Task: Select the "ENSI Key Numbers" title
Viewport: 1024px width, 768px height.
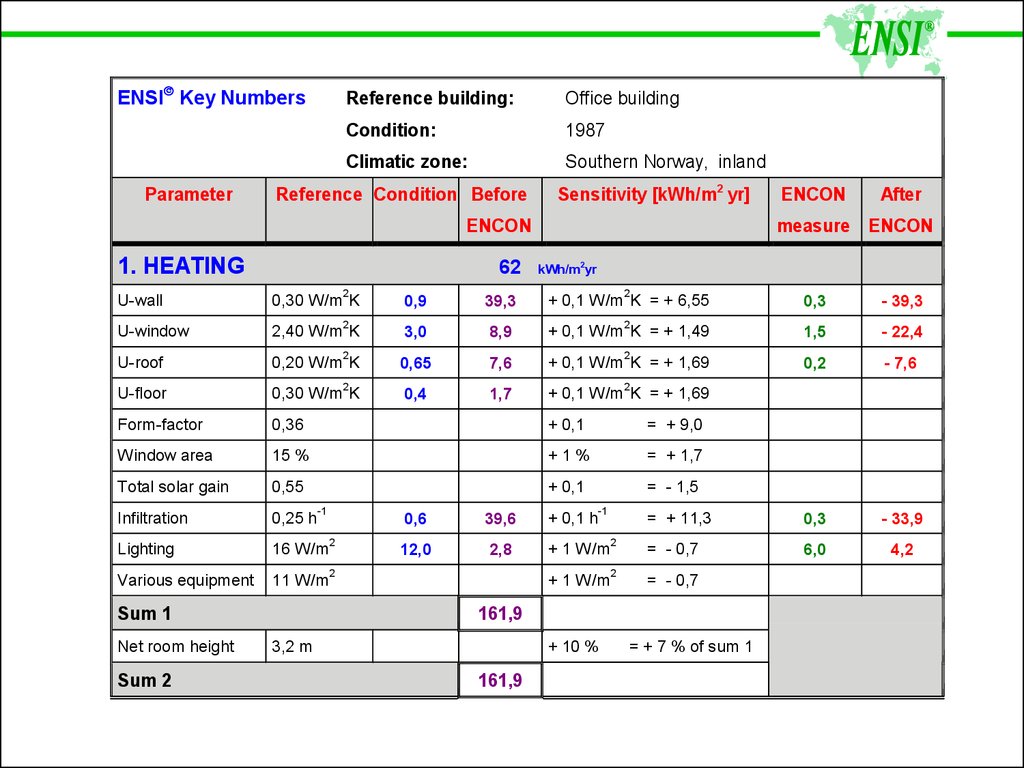Action: pos(211,97)
